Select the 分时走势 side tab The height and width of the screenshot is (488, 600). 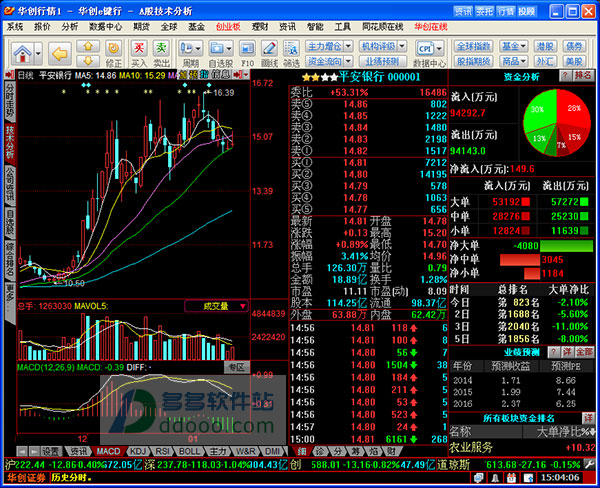(10, 100)
